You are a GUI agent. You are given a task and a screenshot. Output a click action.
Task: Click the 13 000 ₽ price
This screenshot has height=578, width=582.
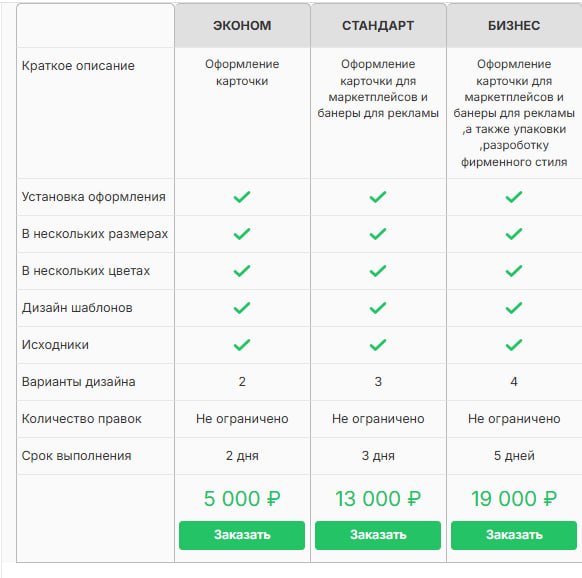pos(378,499)
